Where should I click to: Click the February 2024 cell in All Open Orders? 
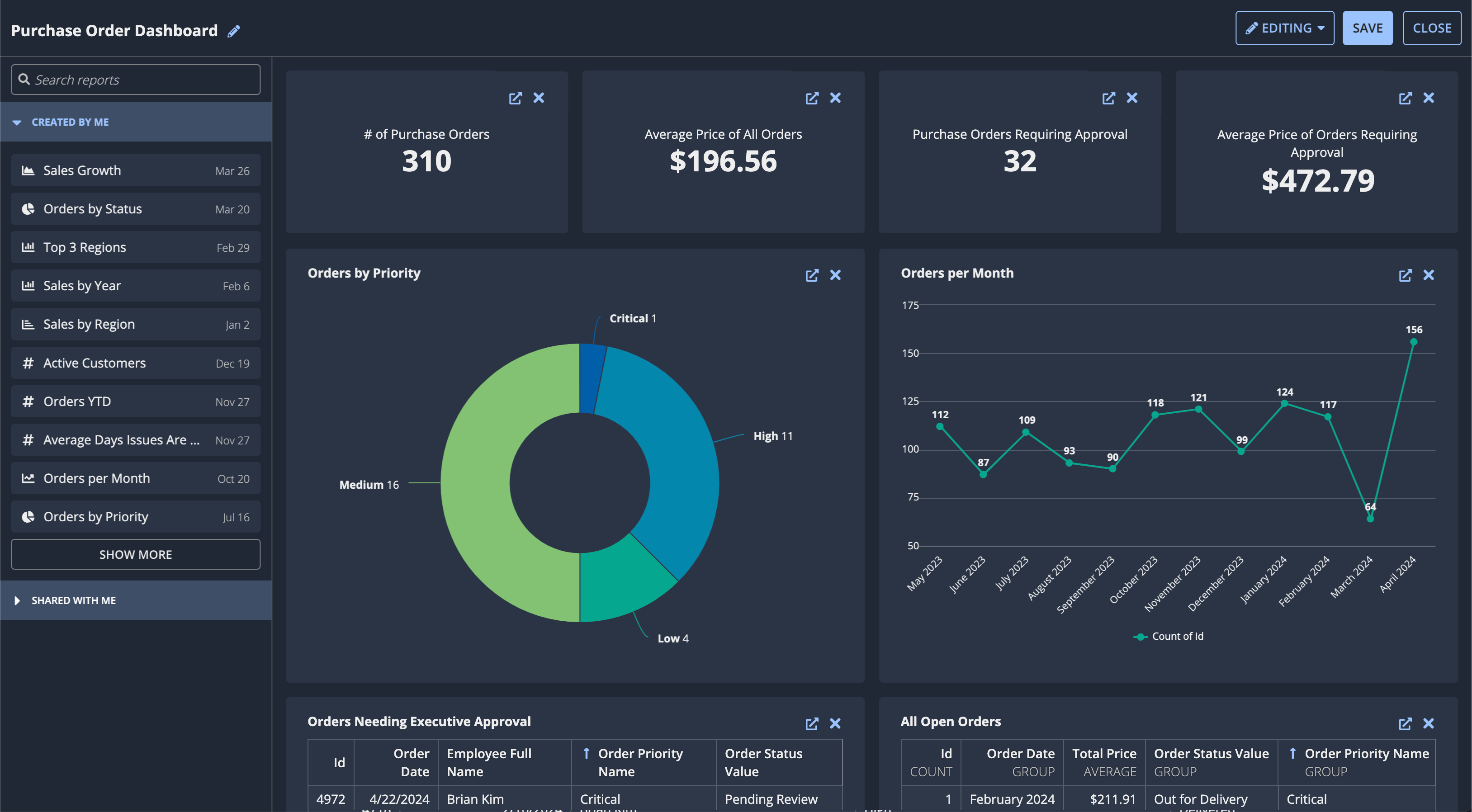[1012, 799]
